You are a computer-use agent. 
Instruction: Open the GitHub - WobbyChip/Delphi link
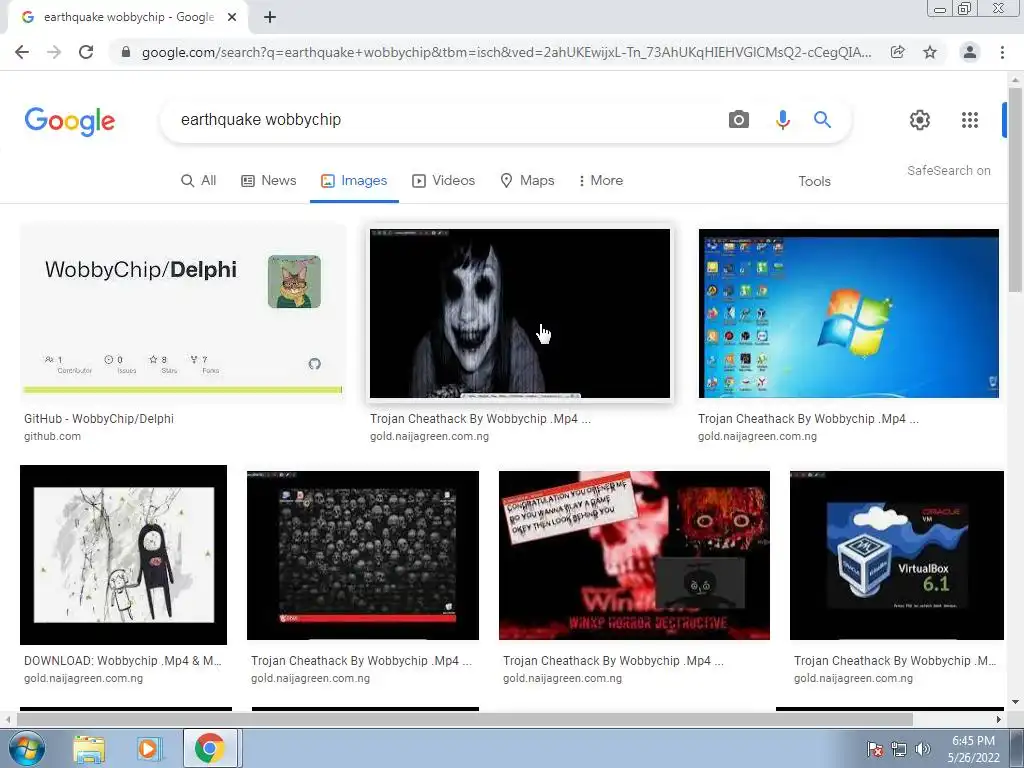99,419
